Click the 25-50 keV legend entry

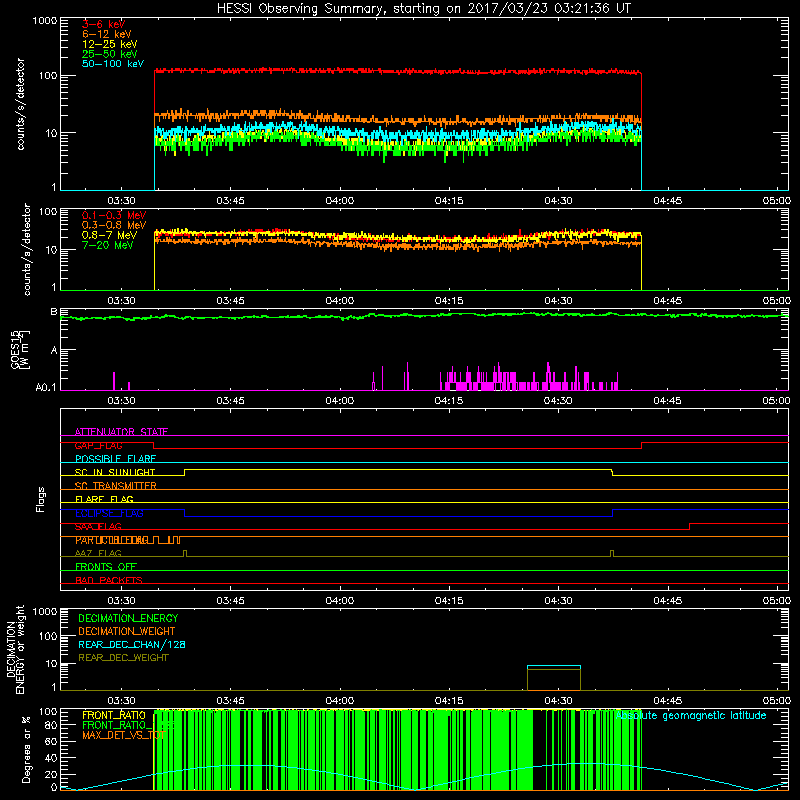(109, 54)
